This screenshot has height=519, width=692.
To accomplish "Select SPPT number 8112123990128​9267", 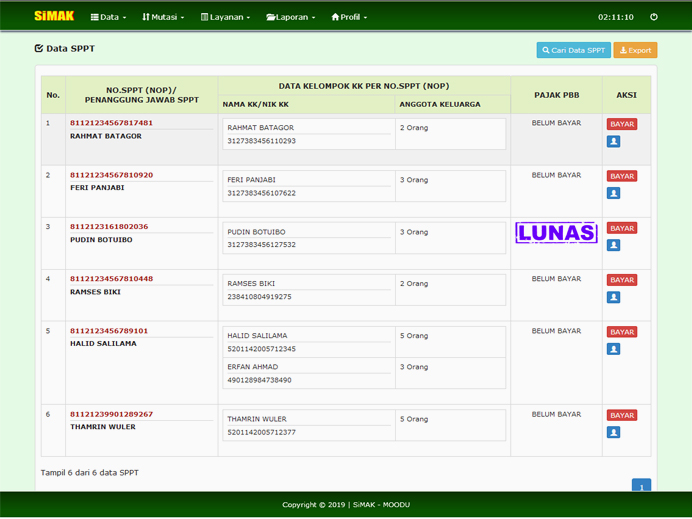I will (x=111, y=414).
